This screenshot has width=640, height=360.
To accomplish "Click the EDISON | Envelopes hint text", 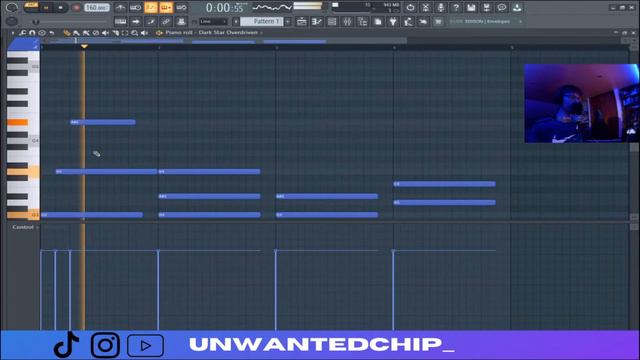I will 487,21.
